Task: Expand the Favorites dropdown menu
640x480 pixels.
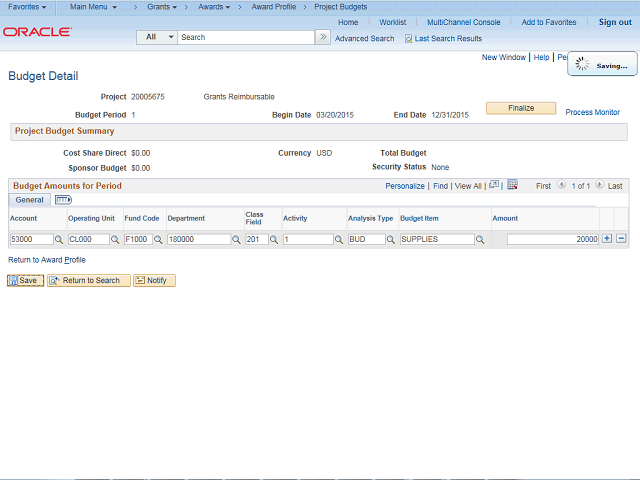Action: pyautogui.click(x=27, y=7)
